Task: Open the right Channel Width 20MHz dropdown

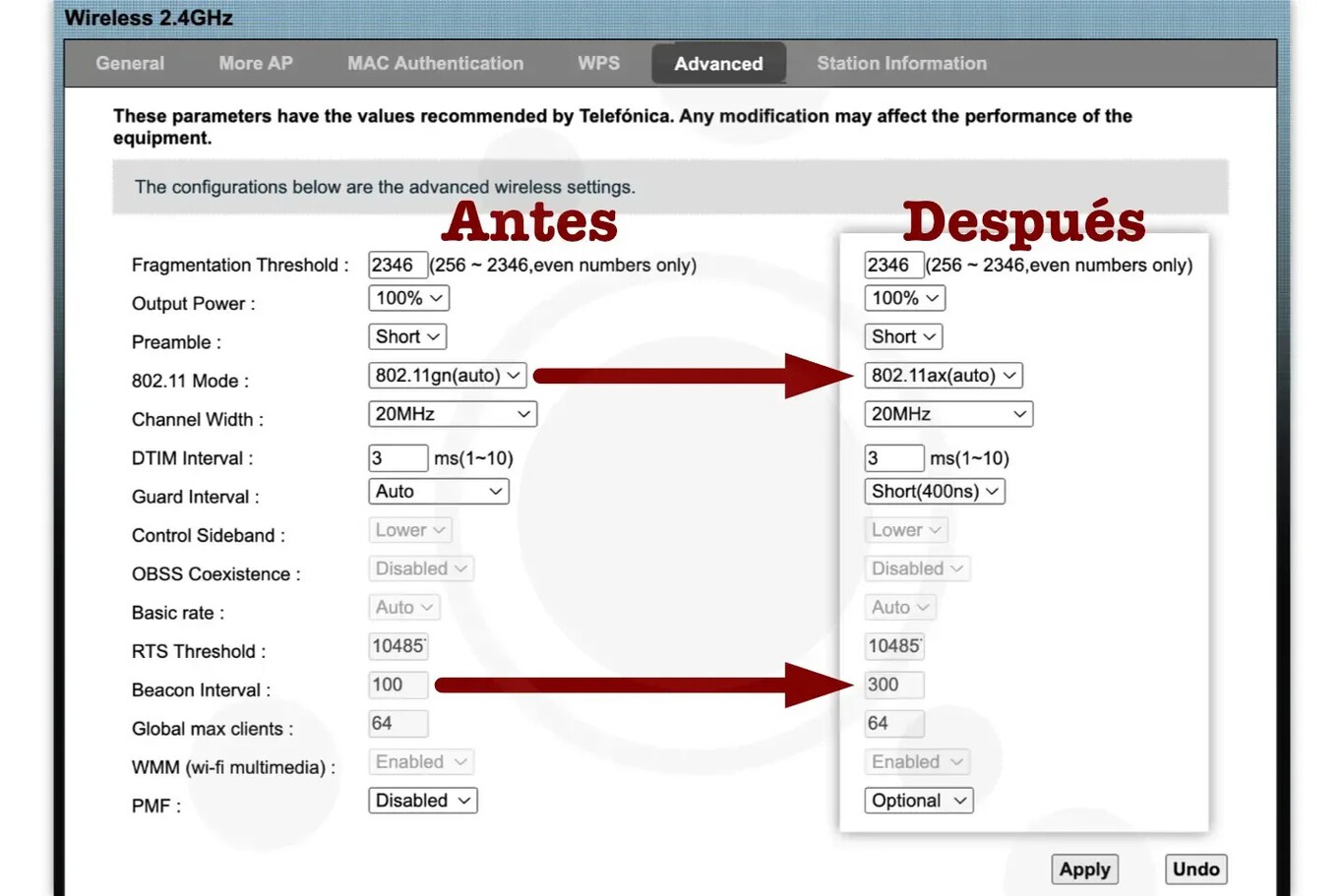Action: (x=948, y=414)
